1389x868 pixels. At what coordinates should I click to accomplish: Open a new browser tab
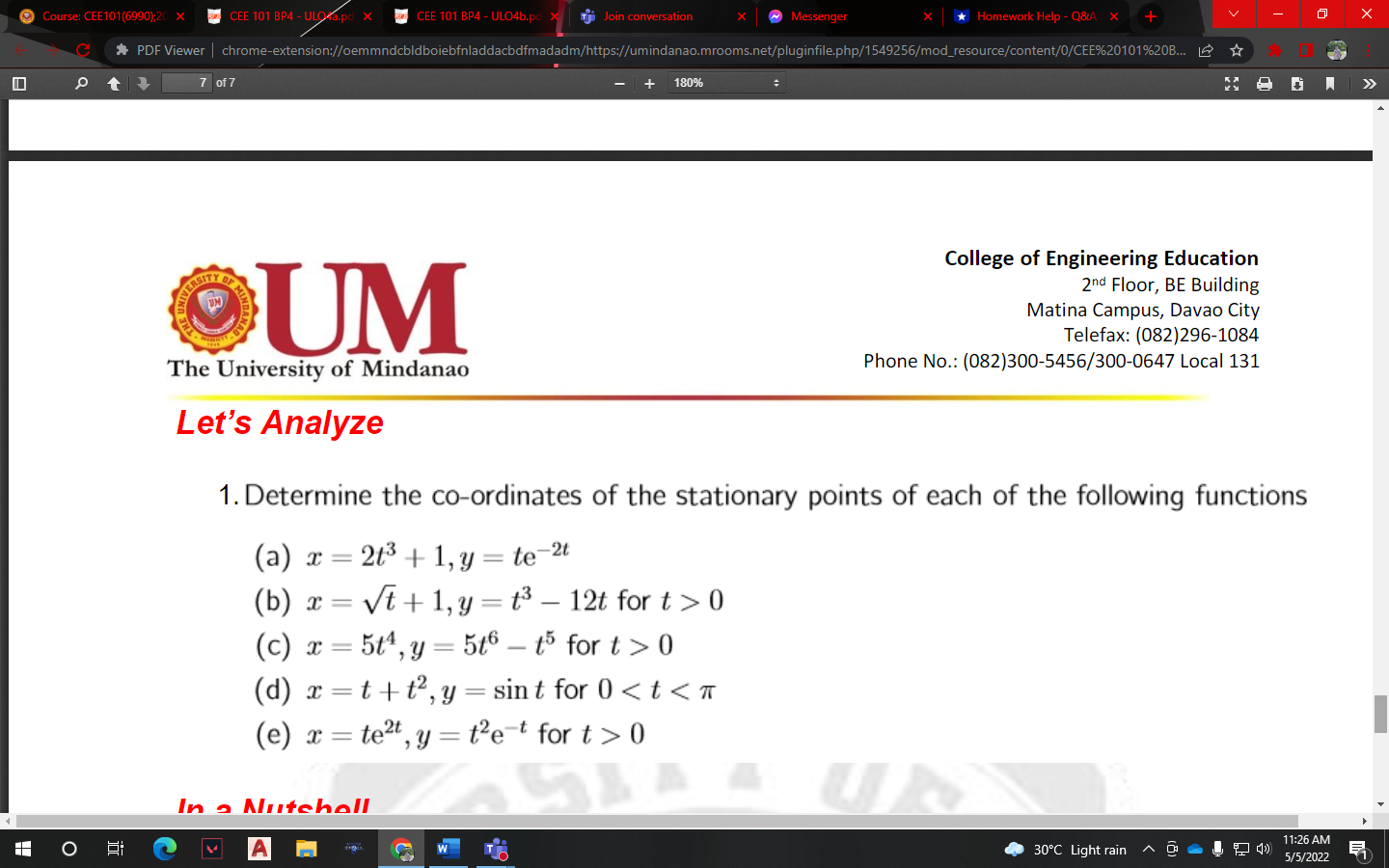click(1152, 16)
